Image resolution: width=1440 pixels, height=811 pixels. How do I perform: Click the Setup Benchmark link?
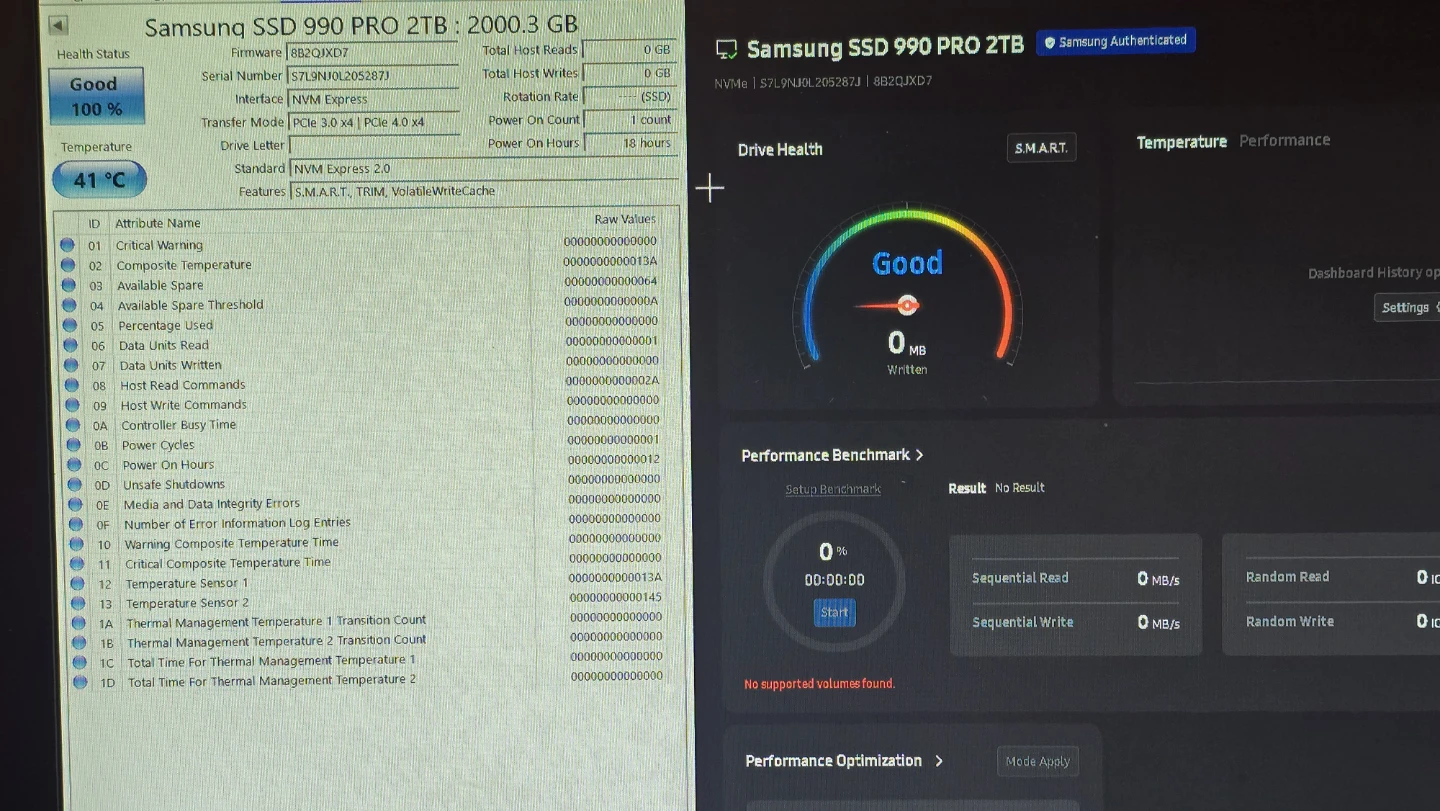tap(833, 489)
